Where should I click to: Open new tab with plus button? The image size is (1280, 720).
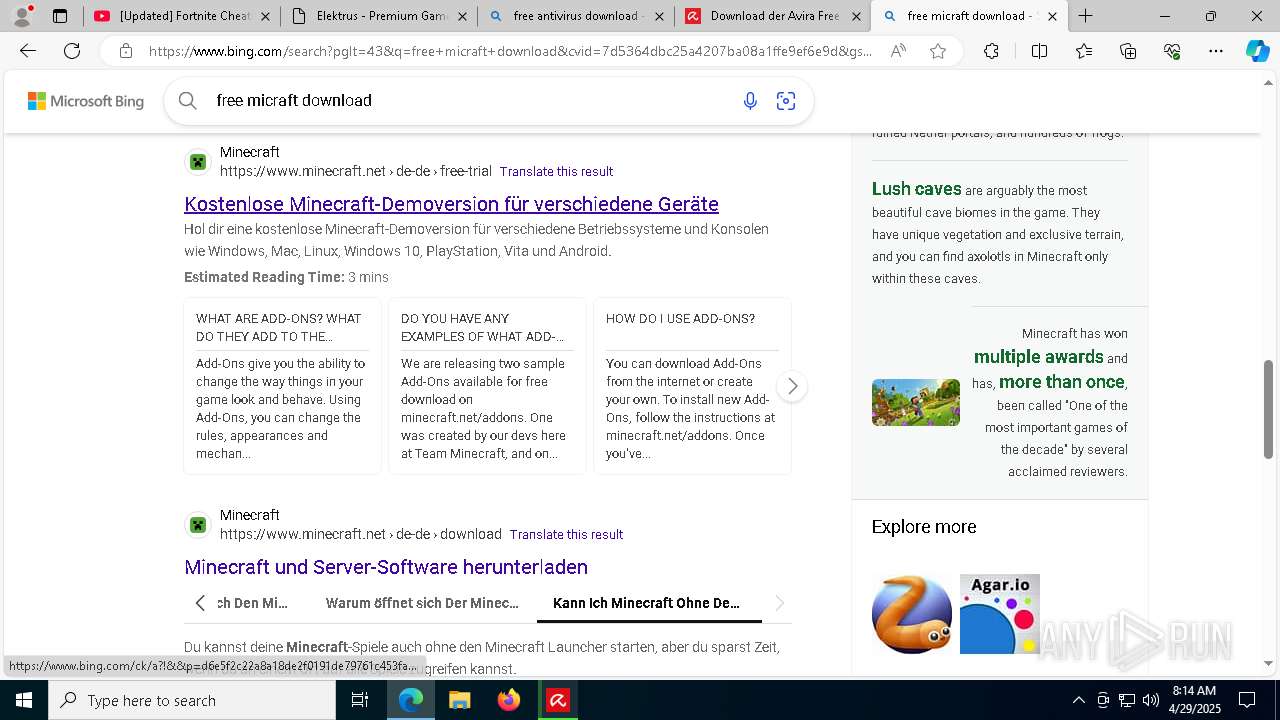pyautogui.click(x=1085, y=16)
